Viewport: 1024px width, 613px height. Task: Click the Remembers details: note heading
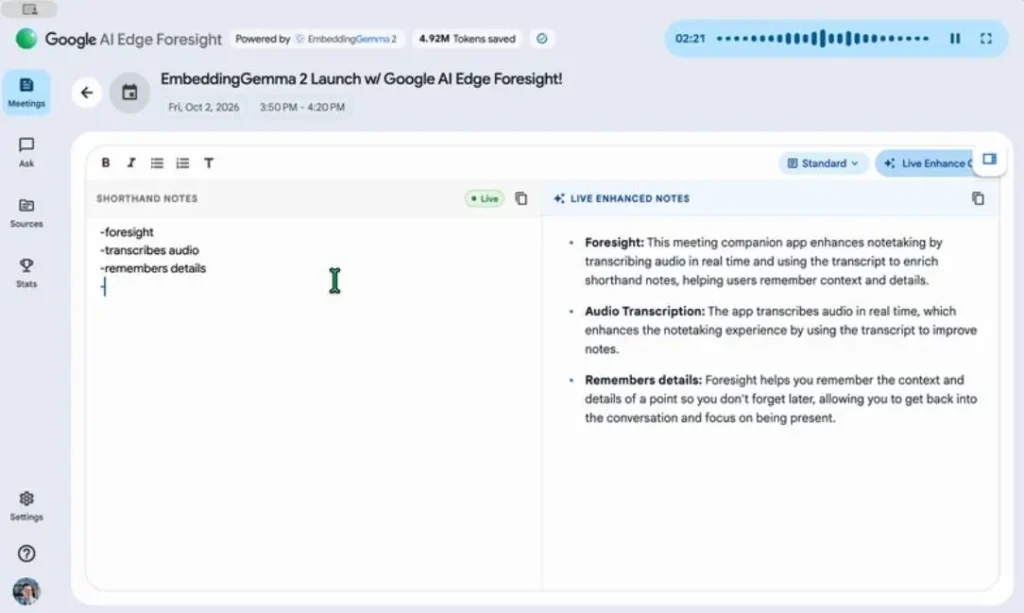(643, 380)
